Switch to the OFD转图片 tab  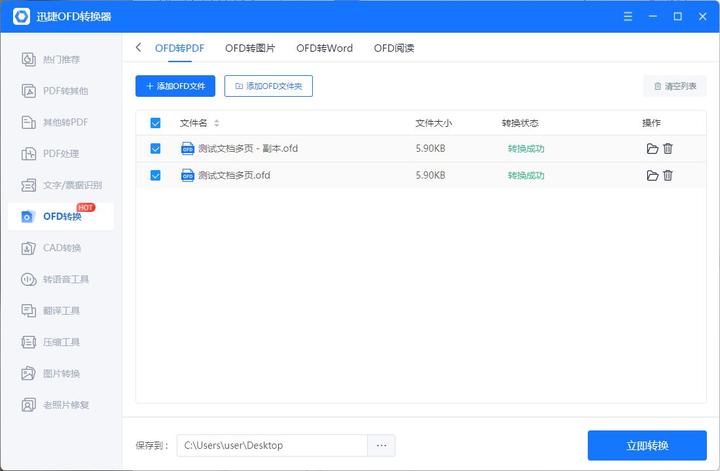pos(250,48)
